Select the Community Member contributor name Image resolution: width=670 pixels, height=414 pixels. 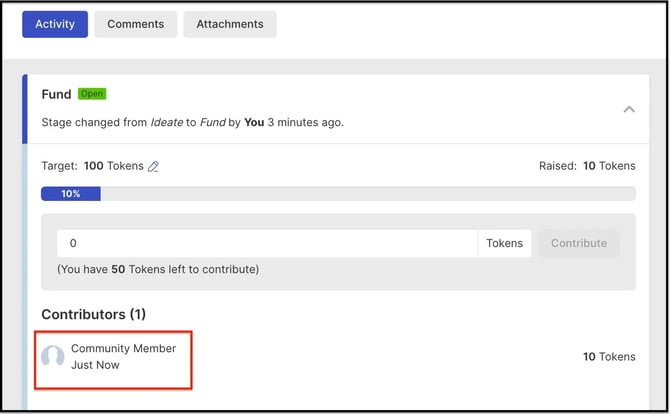click(x=123, y=348)
